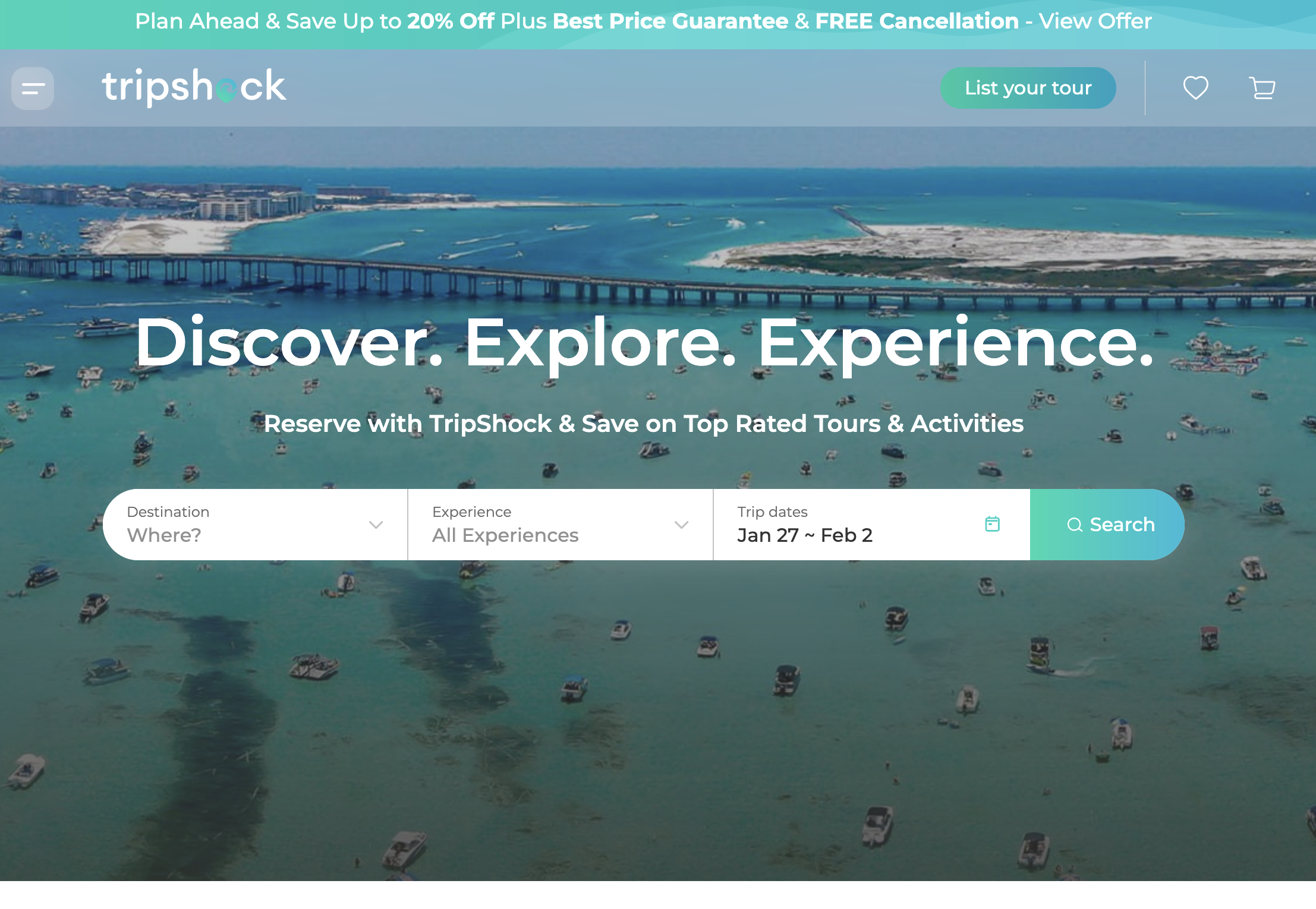Click the 20% Off promo banner text
Screen dimensions: 1316x909
coord(451,21)
